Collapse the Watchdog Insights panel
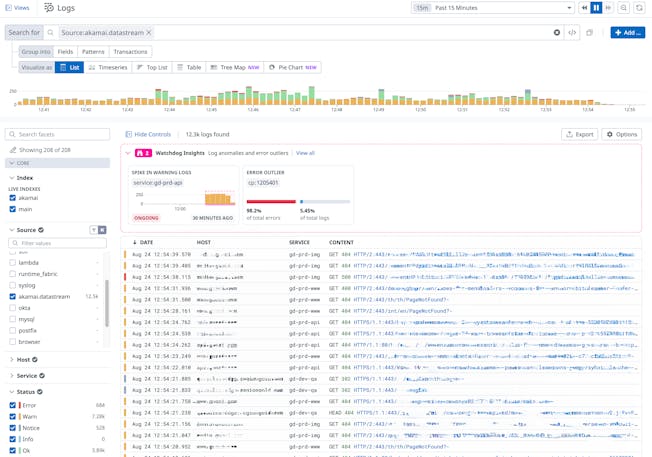Image resolution: width=652 pixels, height=457 pixels. pyautogui.click(x=128, y=153)
